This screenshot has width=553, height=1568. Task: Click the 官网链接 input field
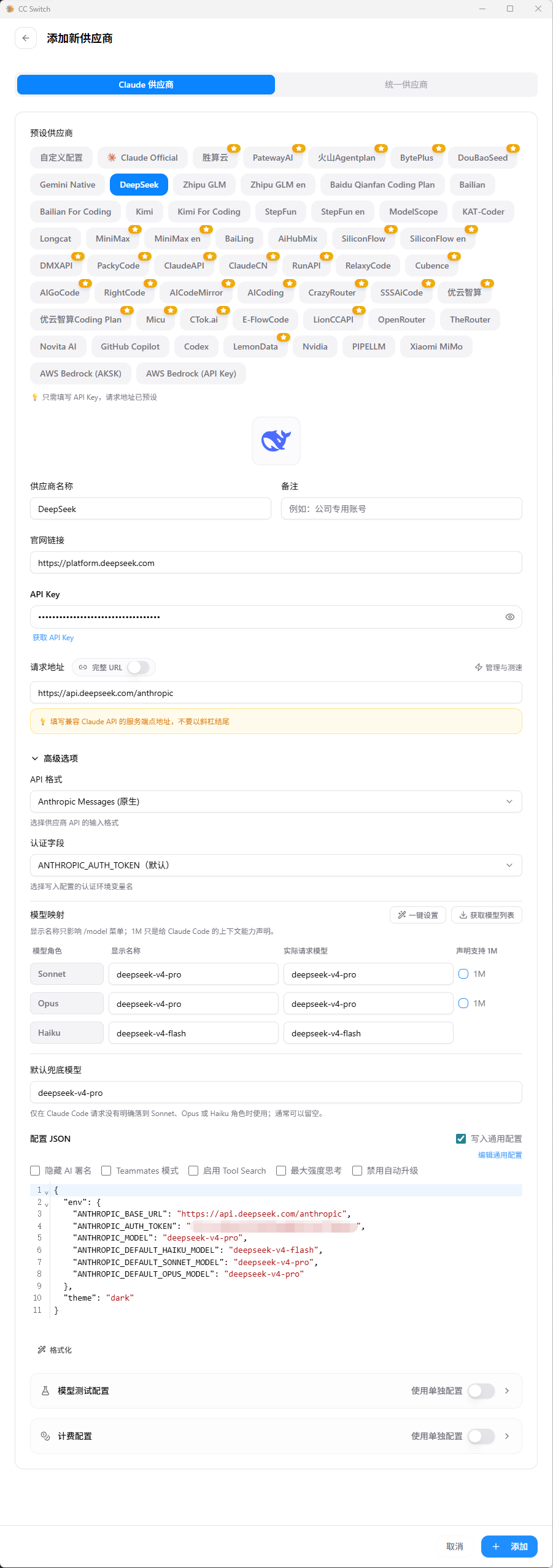click(276, 563)
